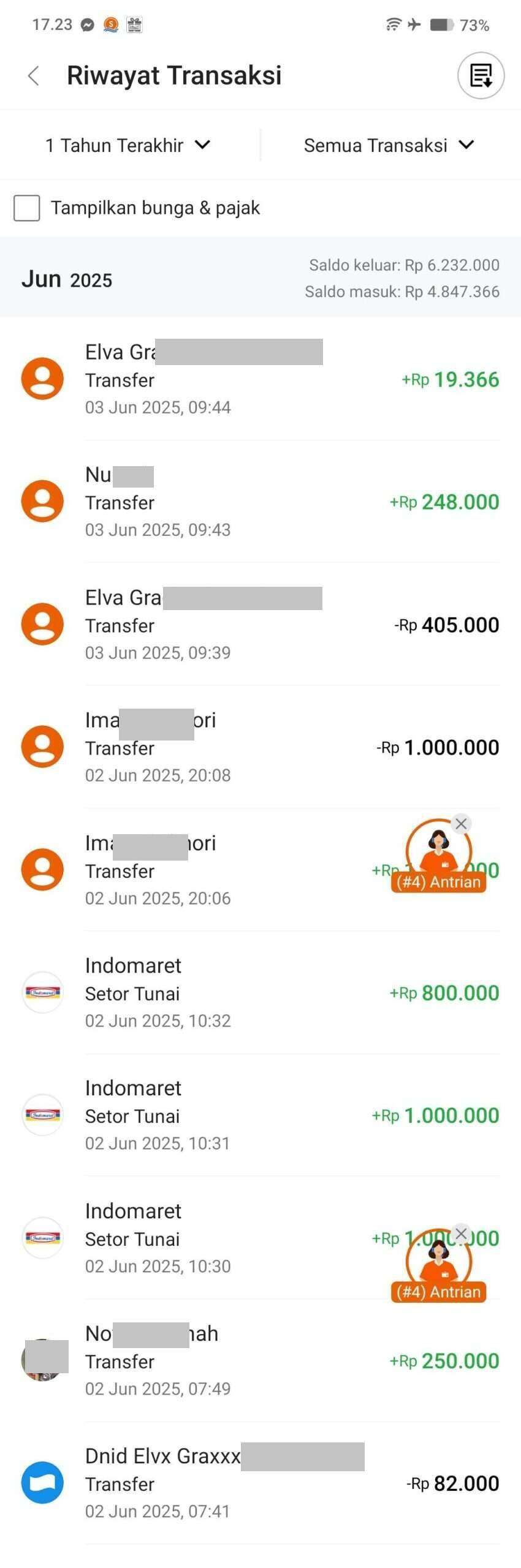Viewport: 521px width, 1568px height.
Task: Open the +Rp 19.366 transfer at 09:44
Action: pyautogui.click(x=260, y=379)
